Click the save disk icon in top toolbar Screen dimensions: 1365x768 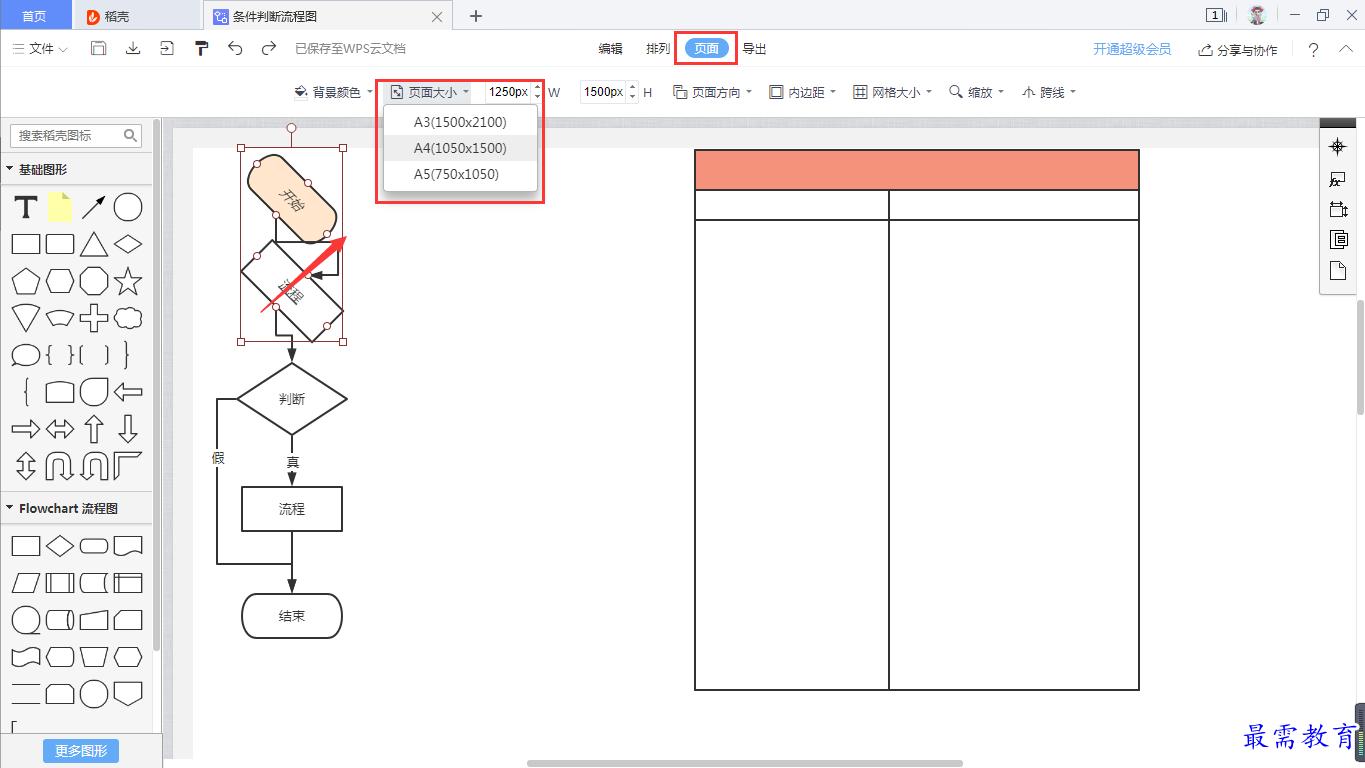pyautogui.click(x=98, y=48)
